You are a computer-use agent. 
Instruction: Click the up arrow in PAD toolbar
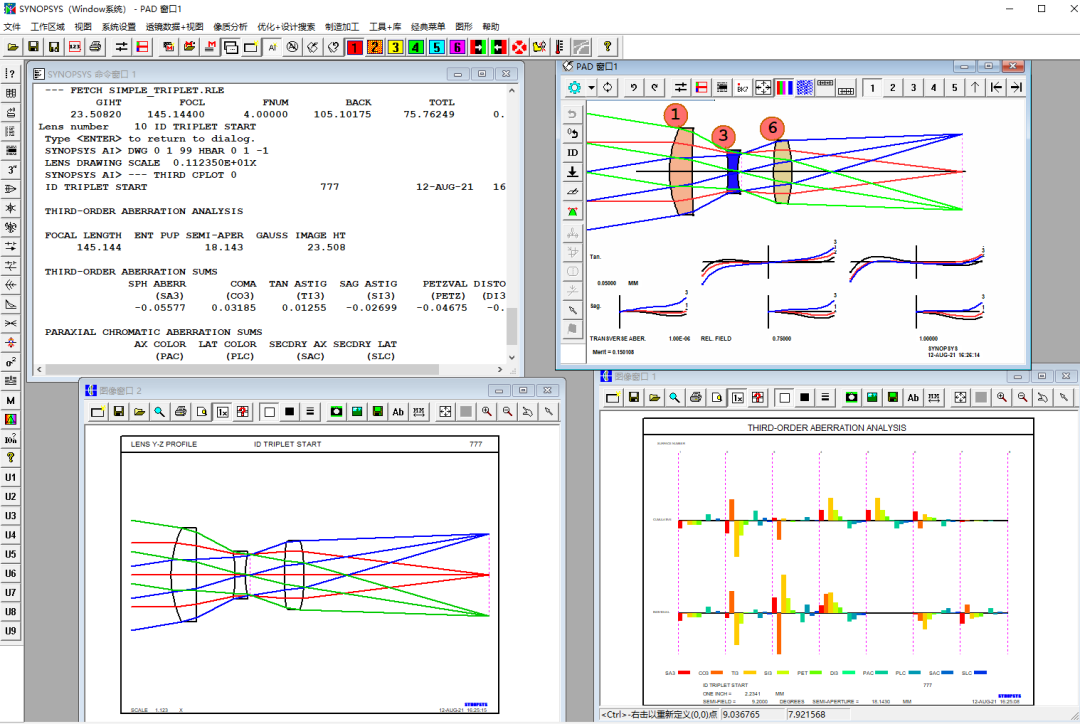click(975, 87)
